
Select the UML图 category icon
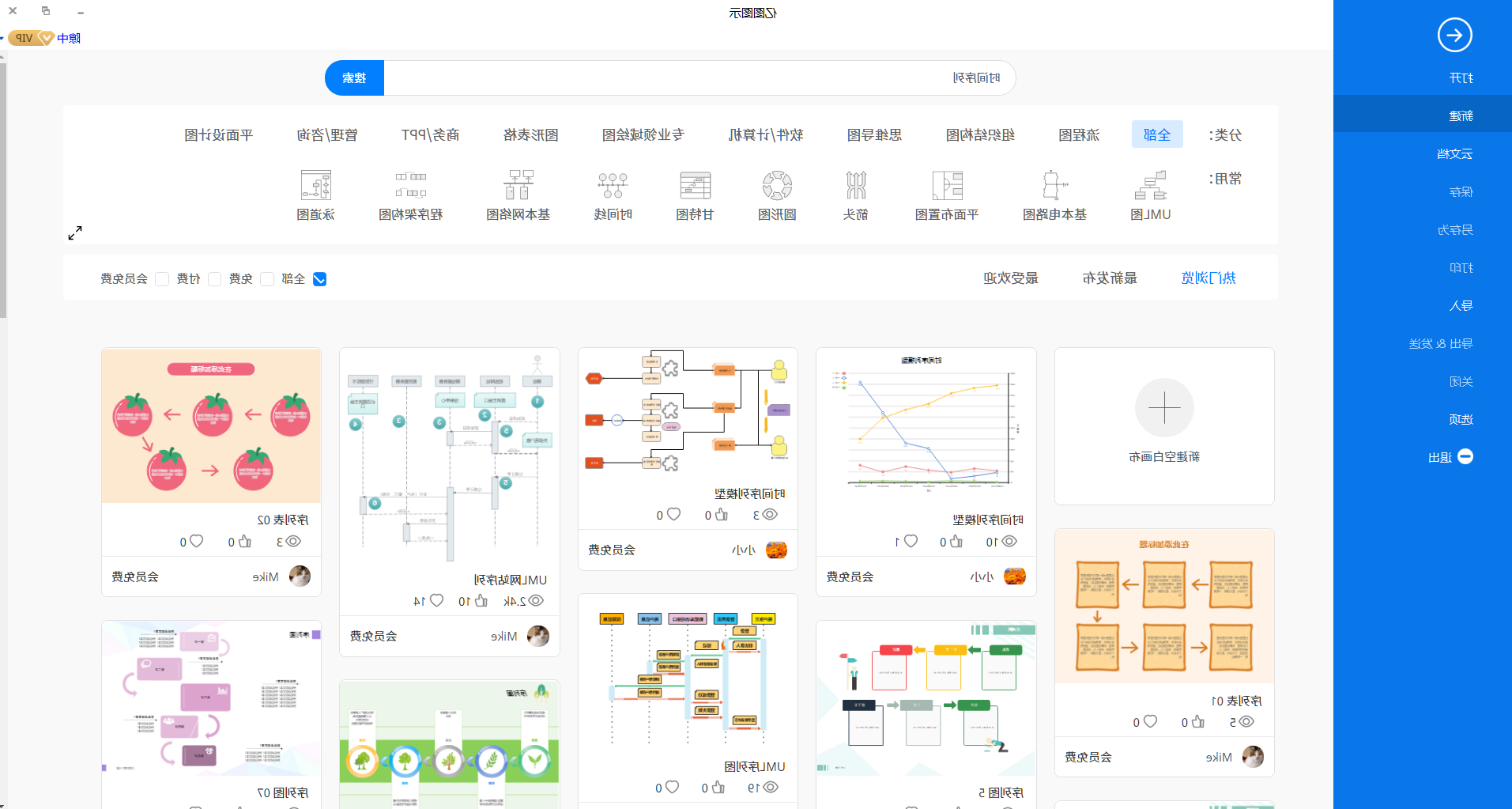tap(1151, 185)
